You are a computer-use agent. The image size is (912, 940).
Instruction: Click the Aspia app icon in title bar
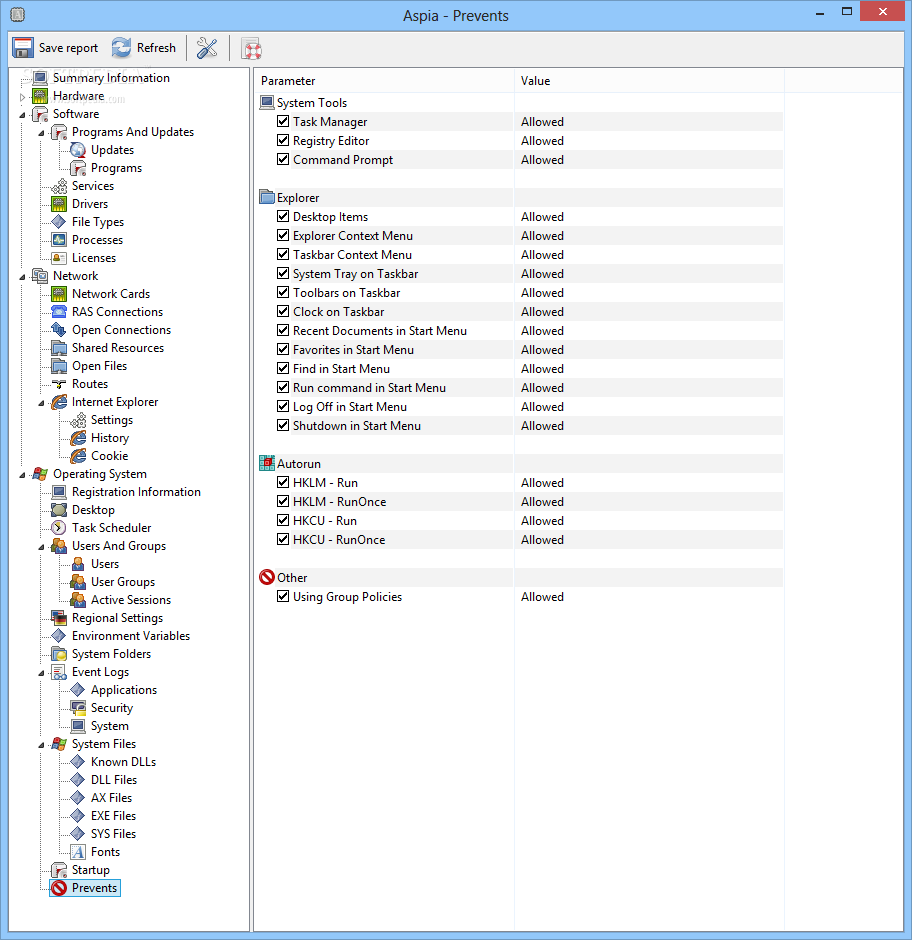click(x=18, y=14)
